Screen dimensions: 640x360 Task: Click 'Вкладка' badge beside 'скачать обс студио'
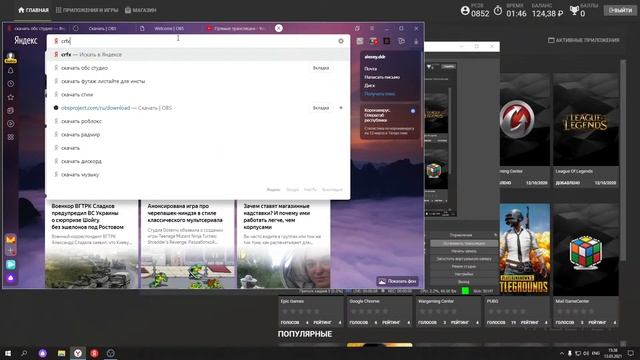pyautogui.click(x=321, y=68)
